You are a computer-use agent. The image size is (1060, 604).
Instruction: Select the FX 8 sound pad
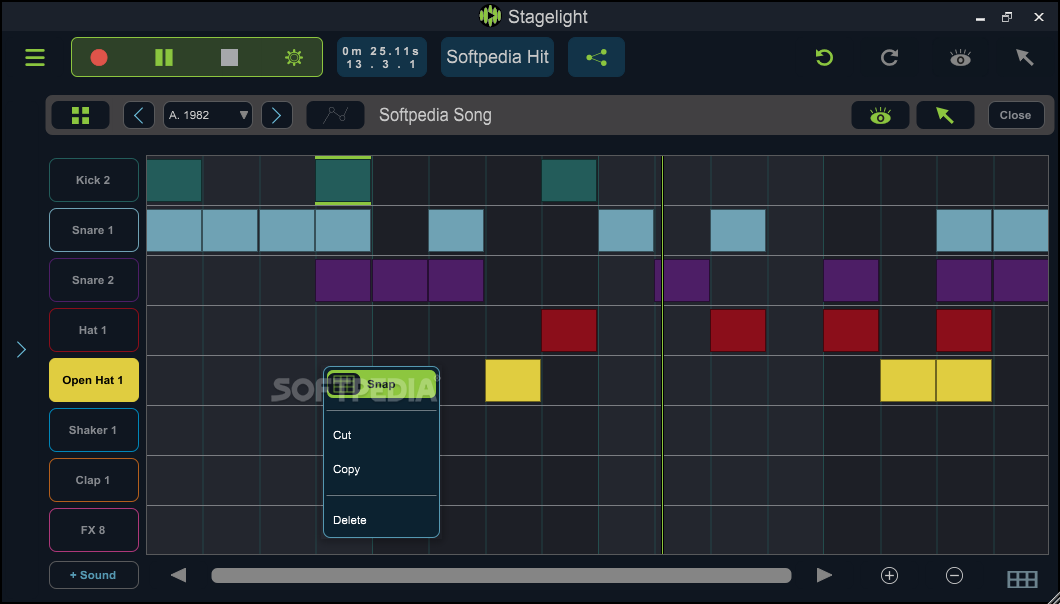coord(94,530)
